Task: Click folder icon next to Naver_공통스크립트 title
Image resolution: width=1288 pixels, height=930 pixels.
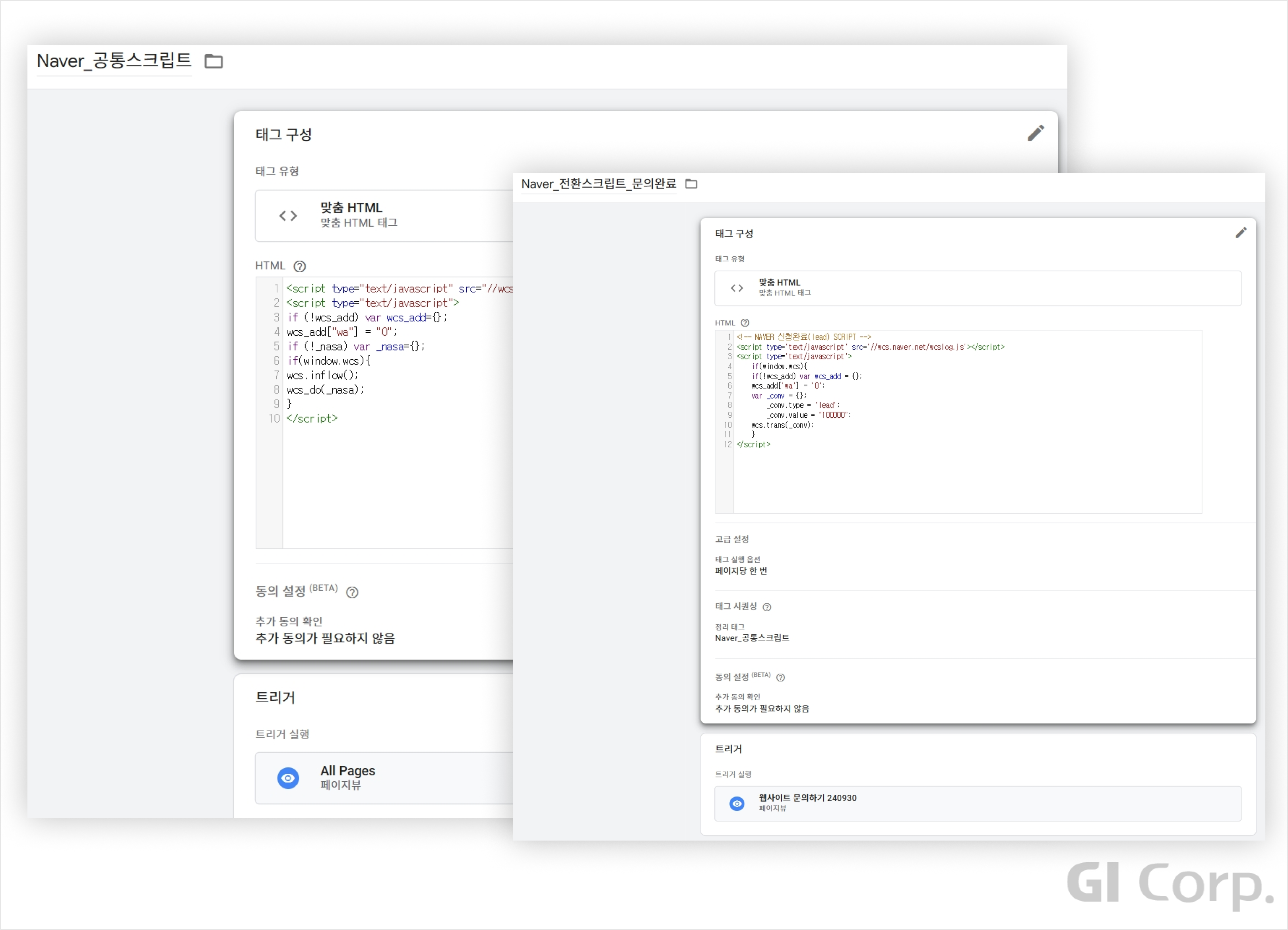Action: 213,61
